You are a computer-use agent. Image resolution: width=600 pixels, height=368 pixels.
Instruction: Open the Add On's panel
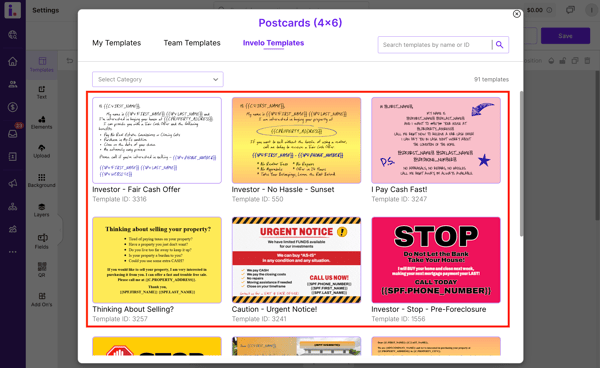point(42,300)
